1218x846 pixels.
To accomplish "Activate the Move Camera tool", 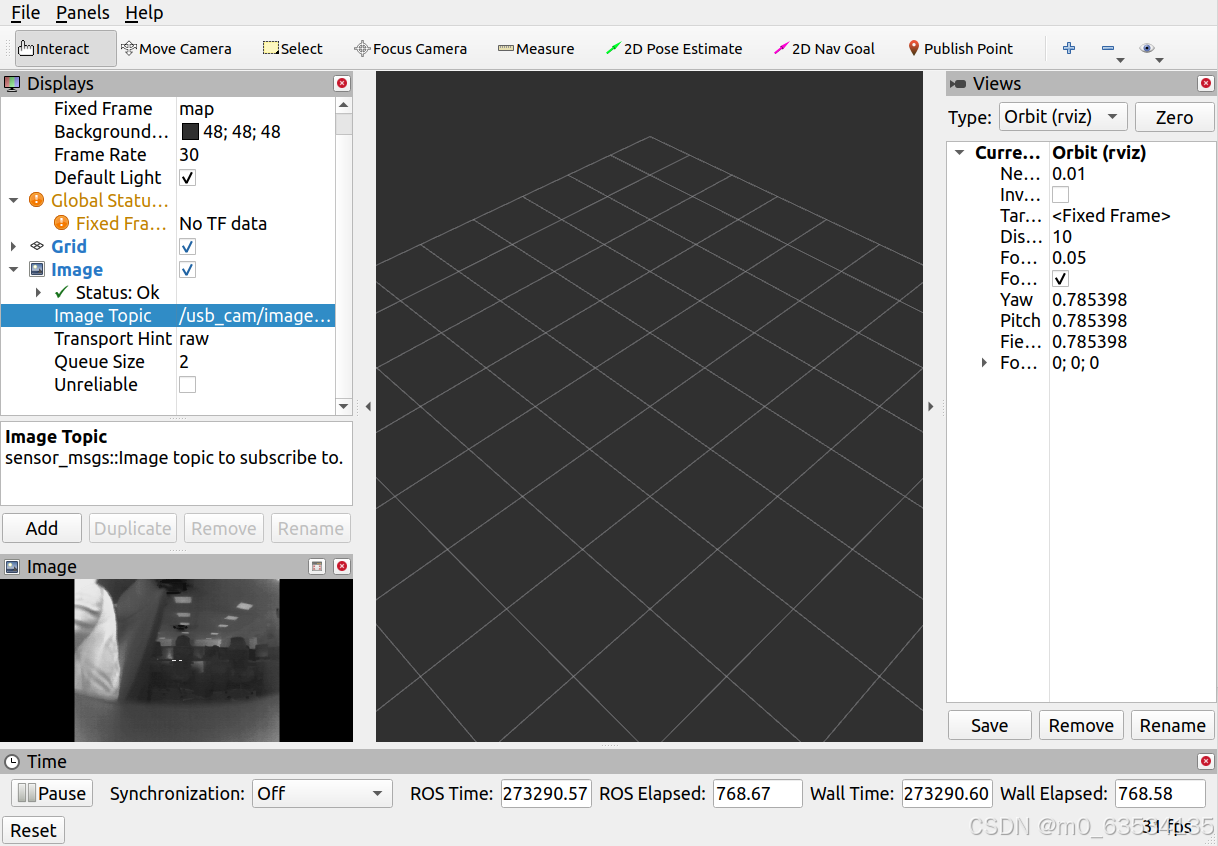I will coord(176,48).
